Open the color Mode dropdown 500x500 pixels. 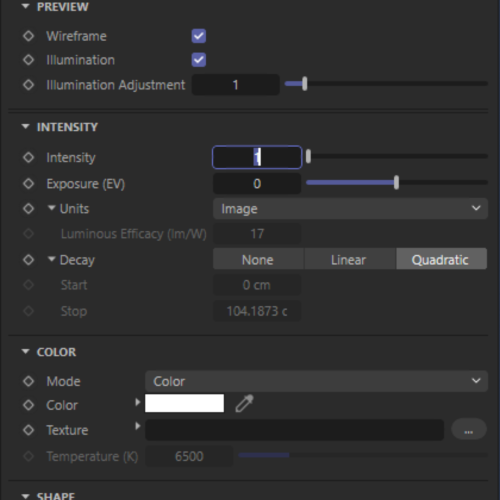click(x=316, y=381)
